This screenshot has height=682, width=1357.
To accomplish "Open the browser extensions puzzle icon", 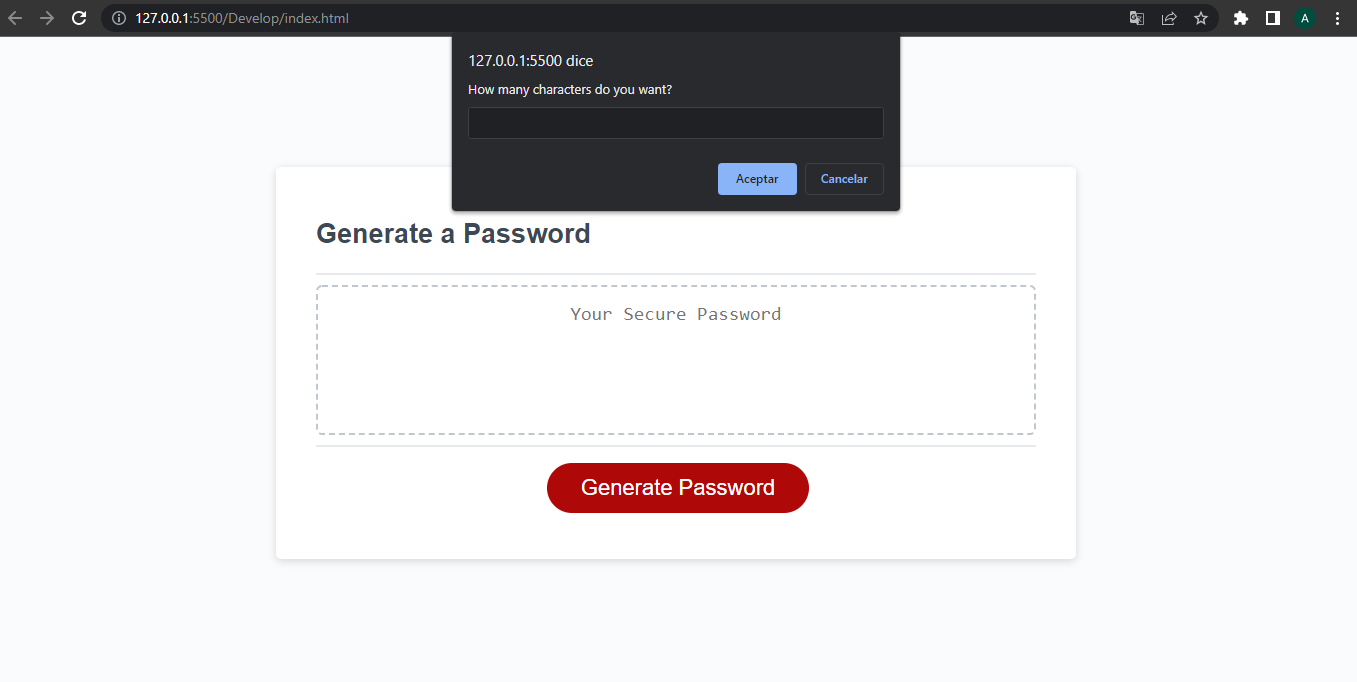I will click(1240, 18).
